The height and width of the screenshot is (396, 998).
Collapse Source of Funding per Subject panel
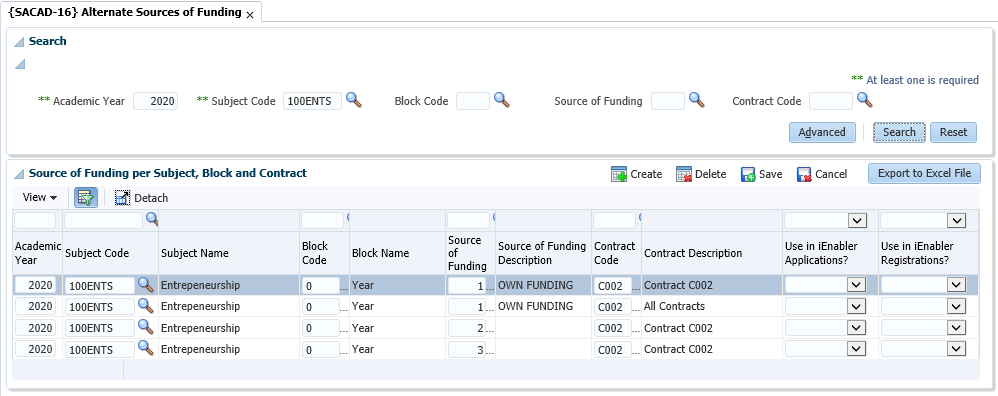(18, 174)
